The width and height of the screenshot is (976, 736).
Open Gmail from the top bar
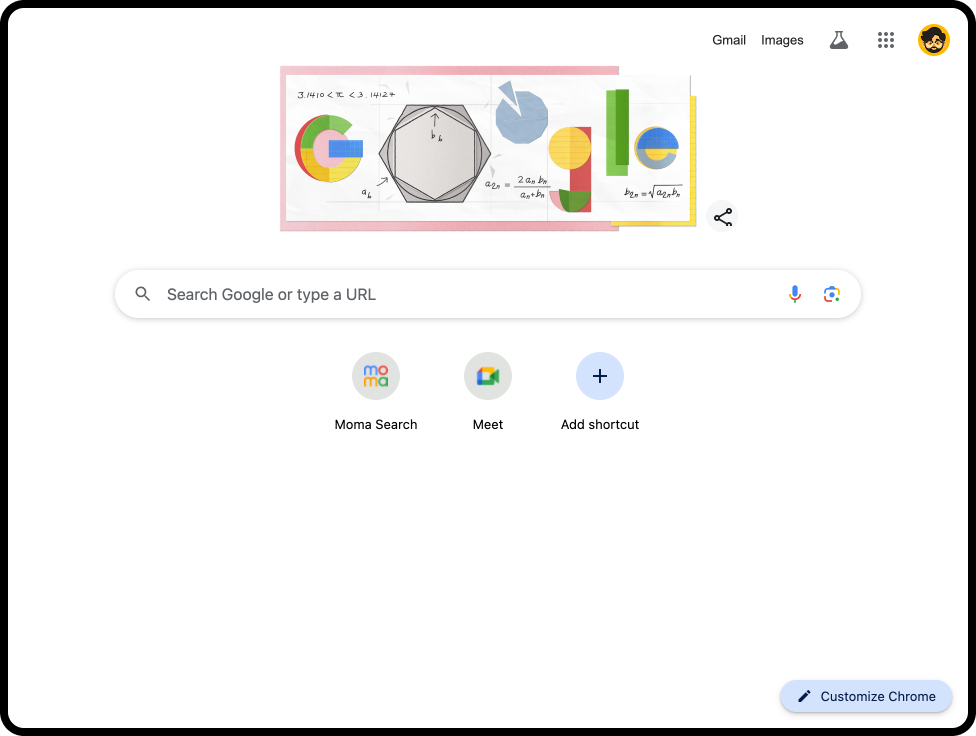[729, 40]
